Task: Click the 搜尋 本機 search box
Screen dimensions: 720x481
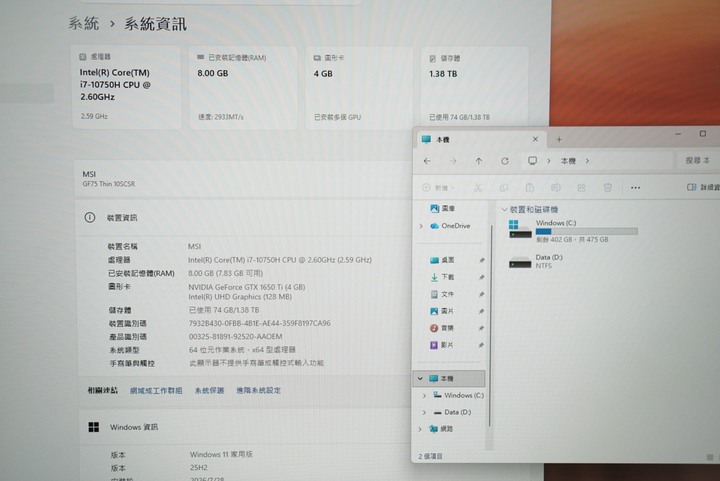Action: click(x=698, y=161)
